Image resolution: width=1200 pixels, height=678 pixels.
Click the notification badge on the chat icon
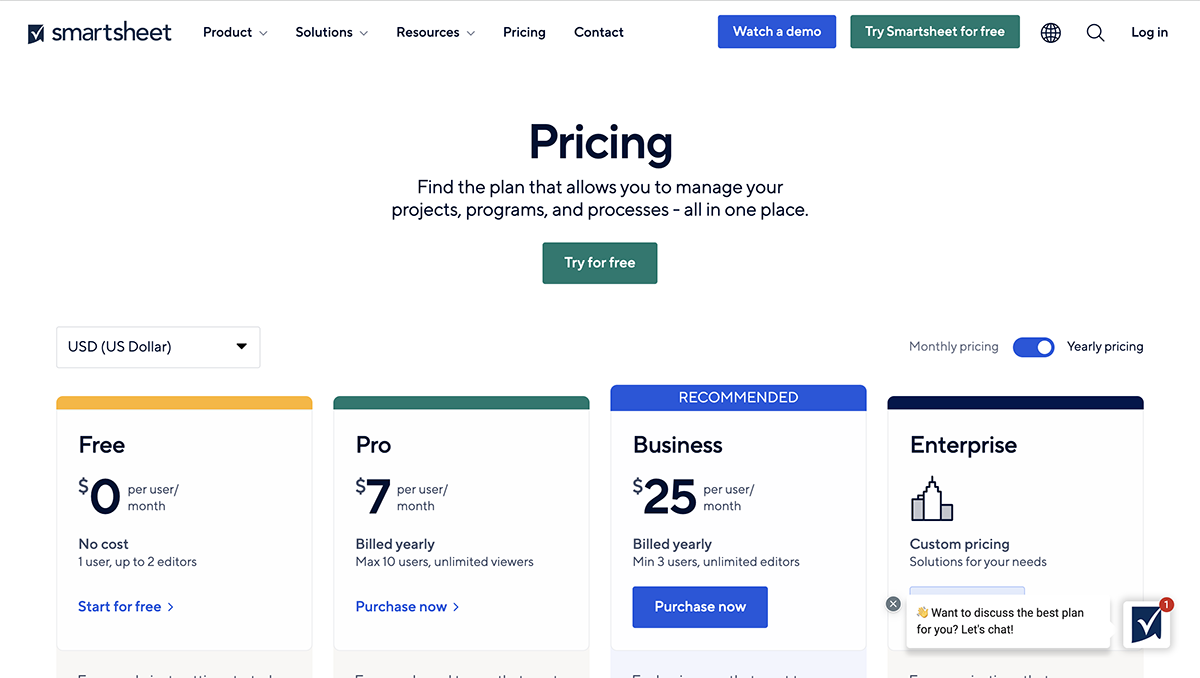[x=1166, y=604]
